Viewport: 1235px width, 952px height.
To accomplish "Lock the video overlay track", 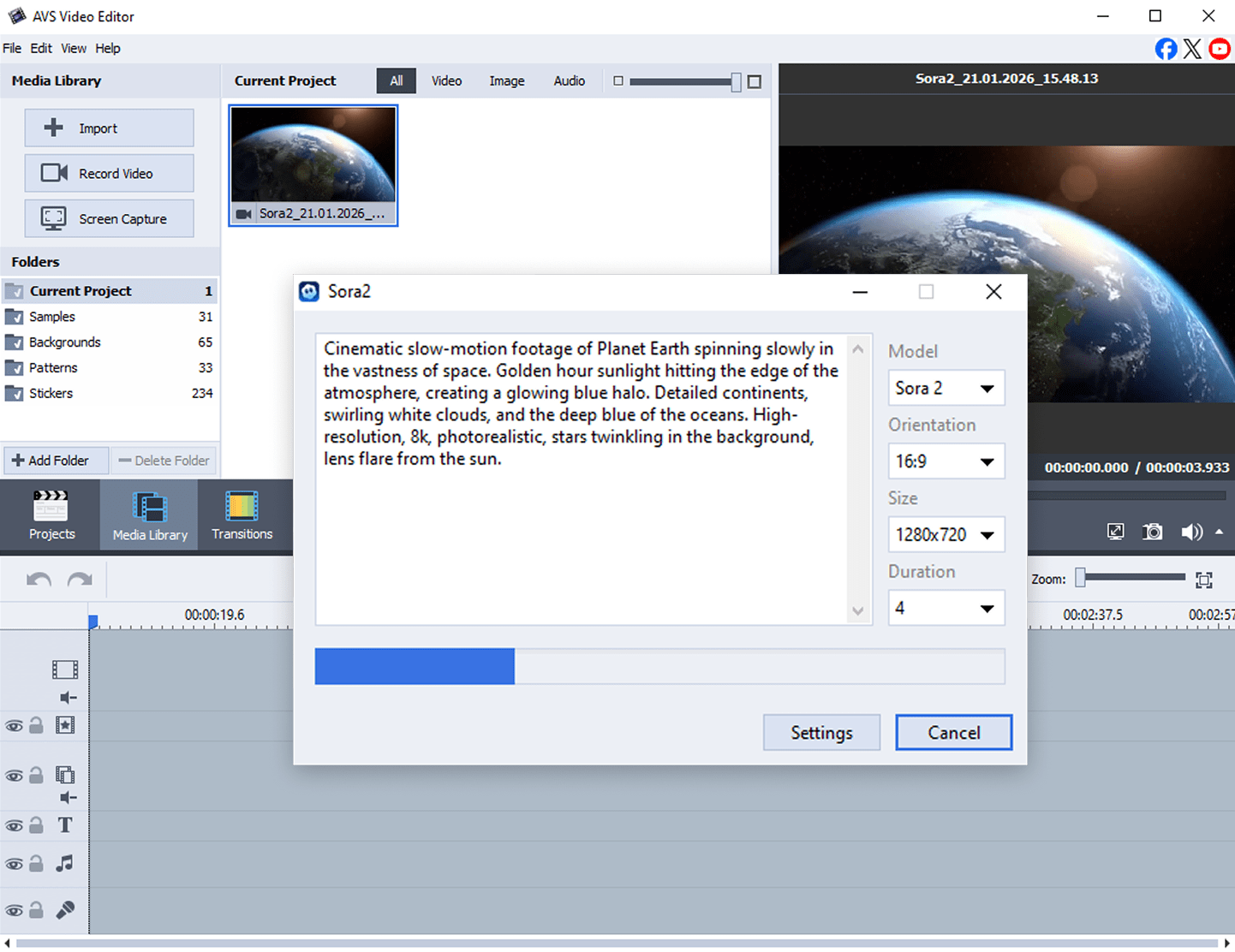I will [x=36, y=775].
